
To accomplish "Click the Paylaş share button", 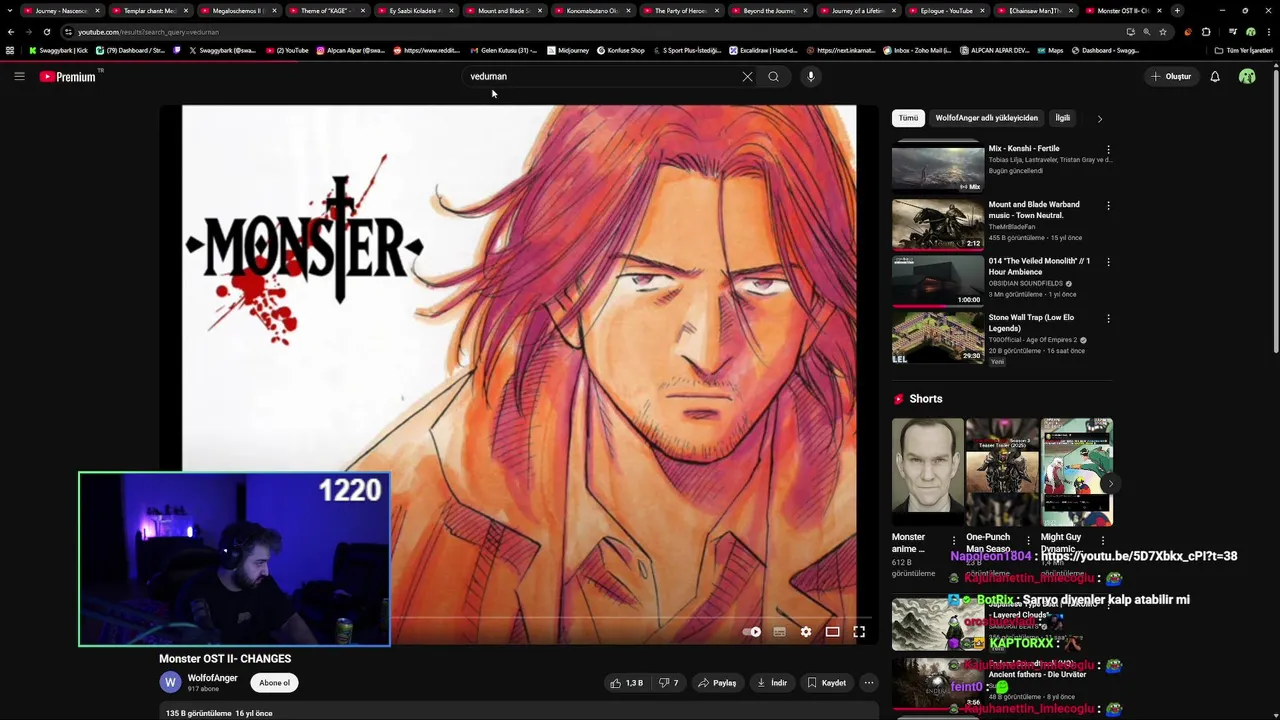I will pyautogui.click(x=717, y=683).
